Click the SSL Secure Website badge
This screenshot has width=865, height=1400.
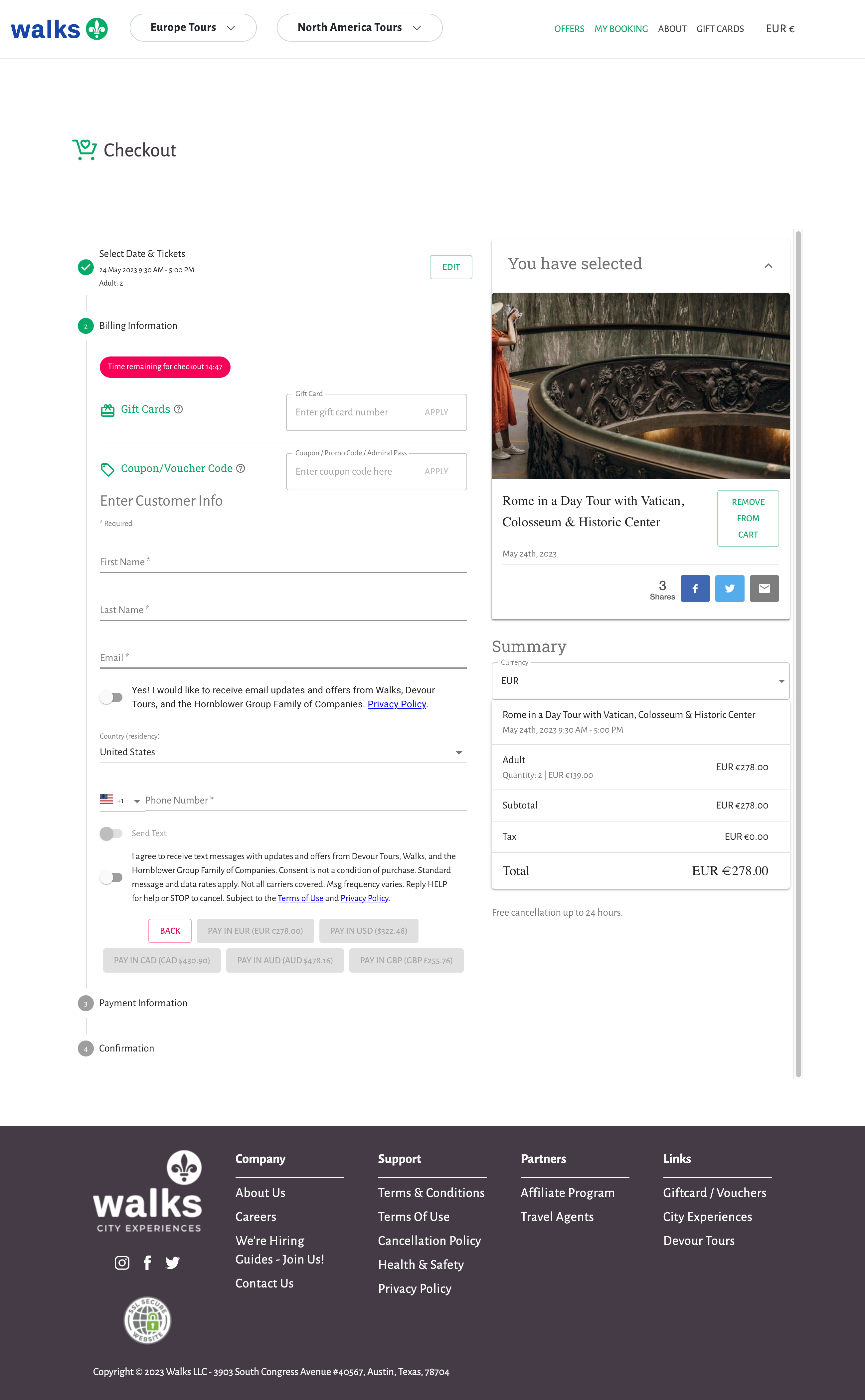[x=147, y=1320]
